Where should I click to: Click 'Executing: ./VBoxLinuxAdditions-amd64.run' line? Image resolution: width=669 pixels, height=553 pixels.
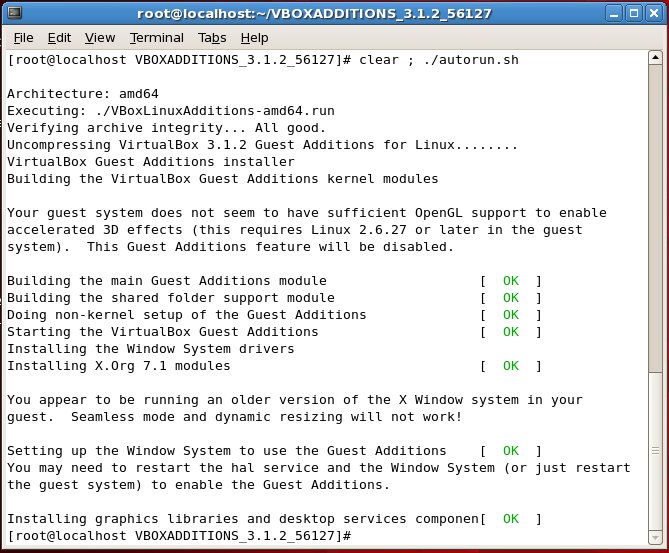(171, 111)
